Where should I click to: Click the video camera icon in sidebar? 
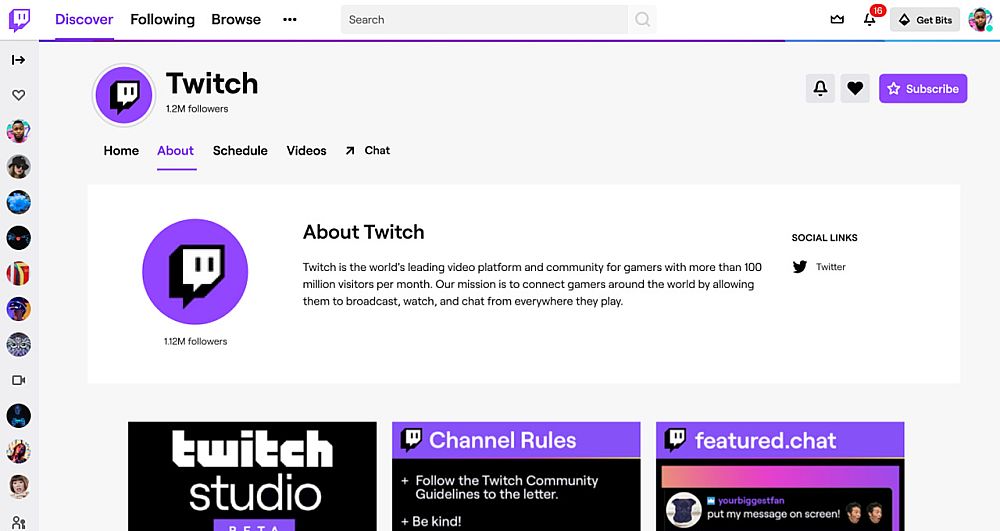(x=19, y=380)
